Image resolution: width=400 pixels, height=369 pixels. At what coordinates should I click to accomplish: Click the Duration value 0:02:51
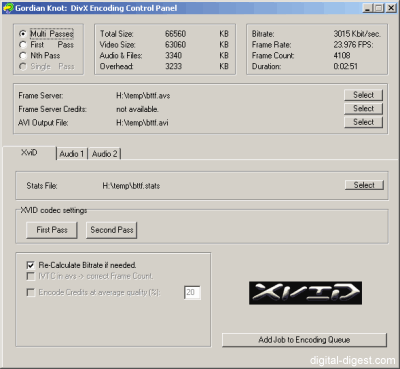coord(345,66)
